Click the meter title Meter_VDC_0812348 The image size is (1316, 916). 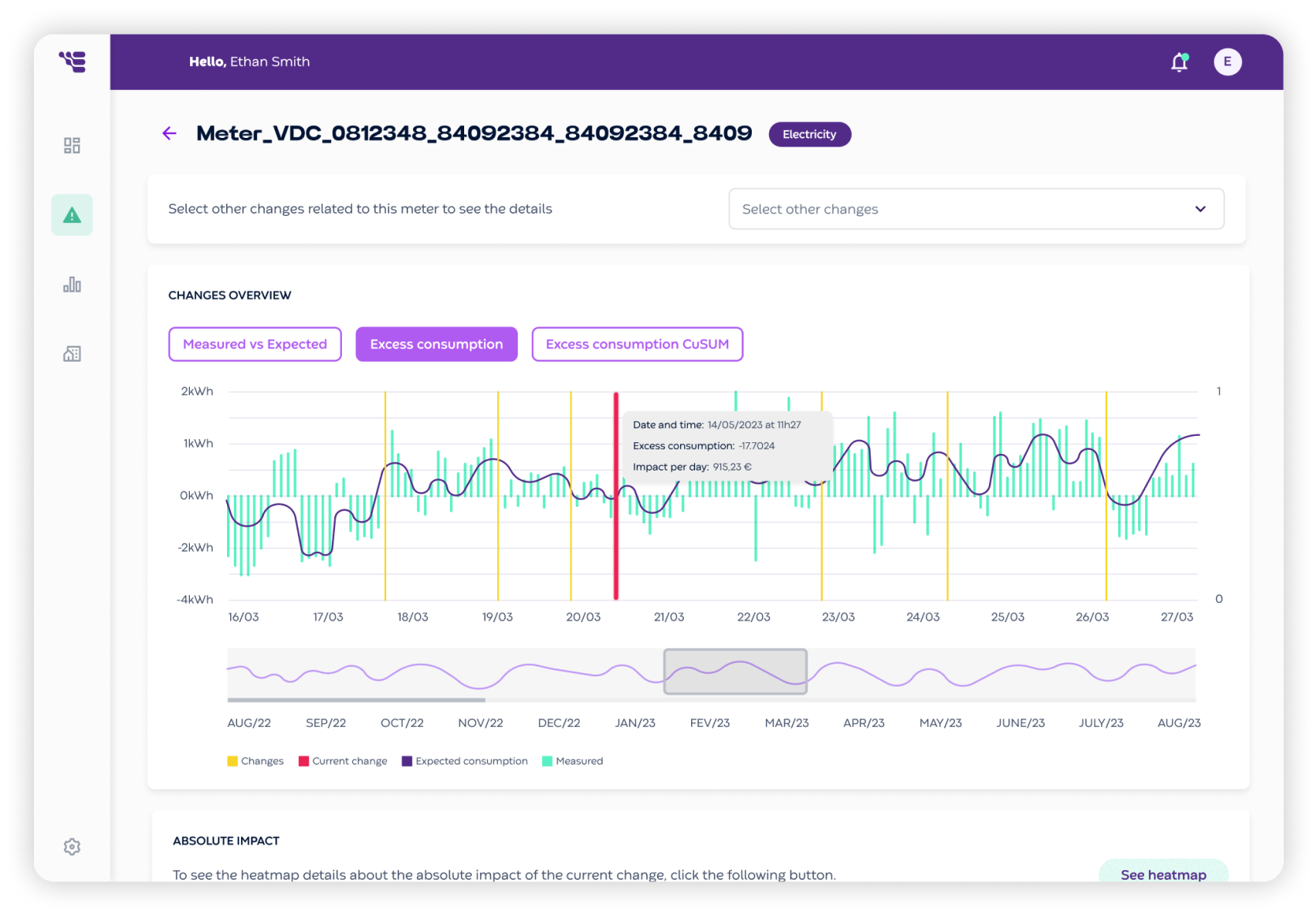pyautogui.click(x=474, y=133)
